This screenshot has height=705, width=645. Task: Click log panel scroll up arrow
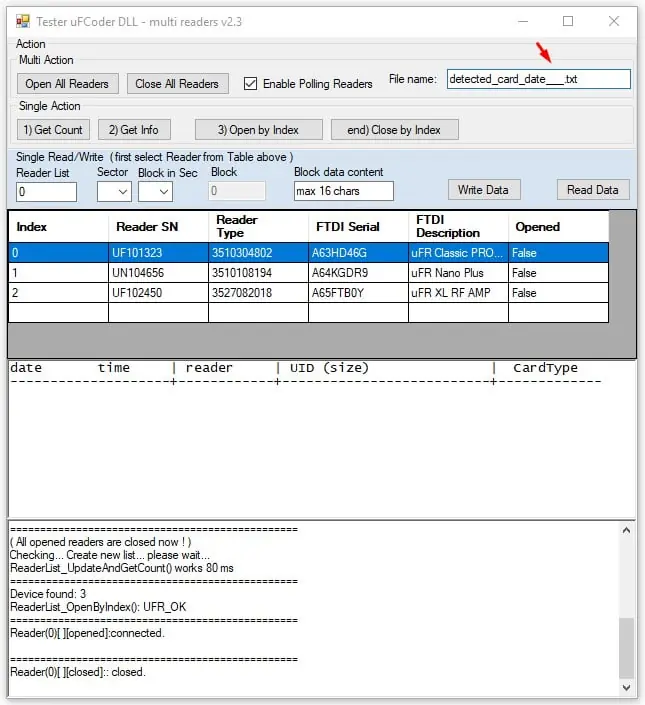[x=627, y=531]
